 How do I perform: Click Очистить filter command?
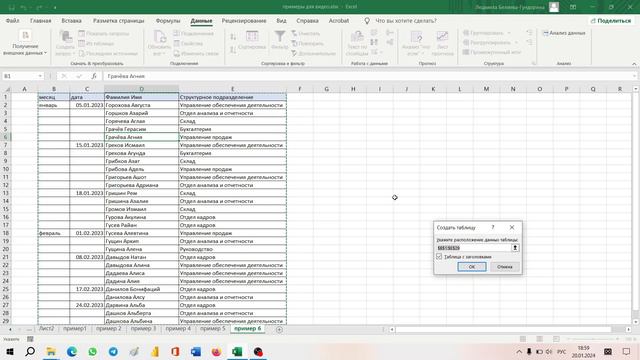pyautogui.click(x=306, y=33)
